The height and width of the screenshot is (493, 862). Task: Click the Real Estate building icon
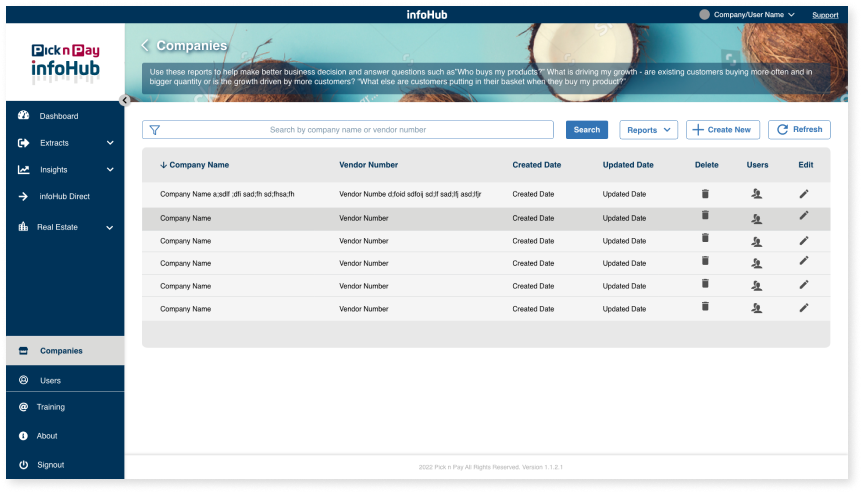tap(23, 226)
